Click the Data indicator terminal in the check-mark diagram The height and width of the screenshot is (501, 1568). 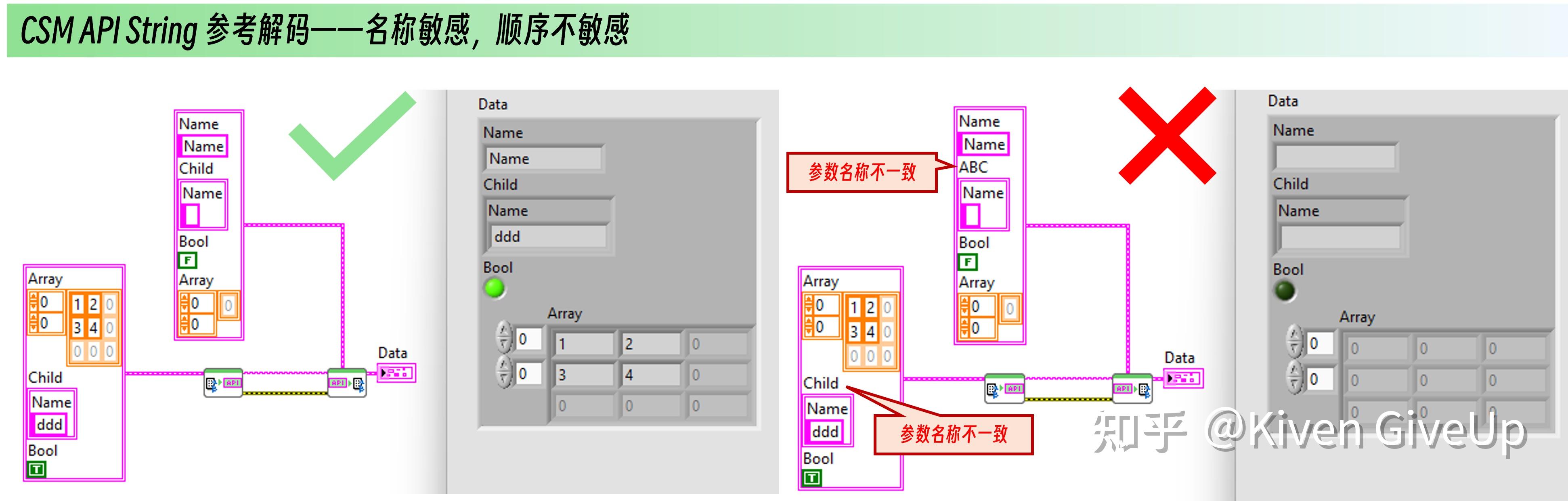(396, 373)
